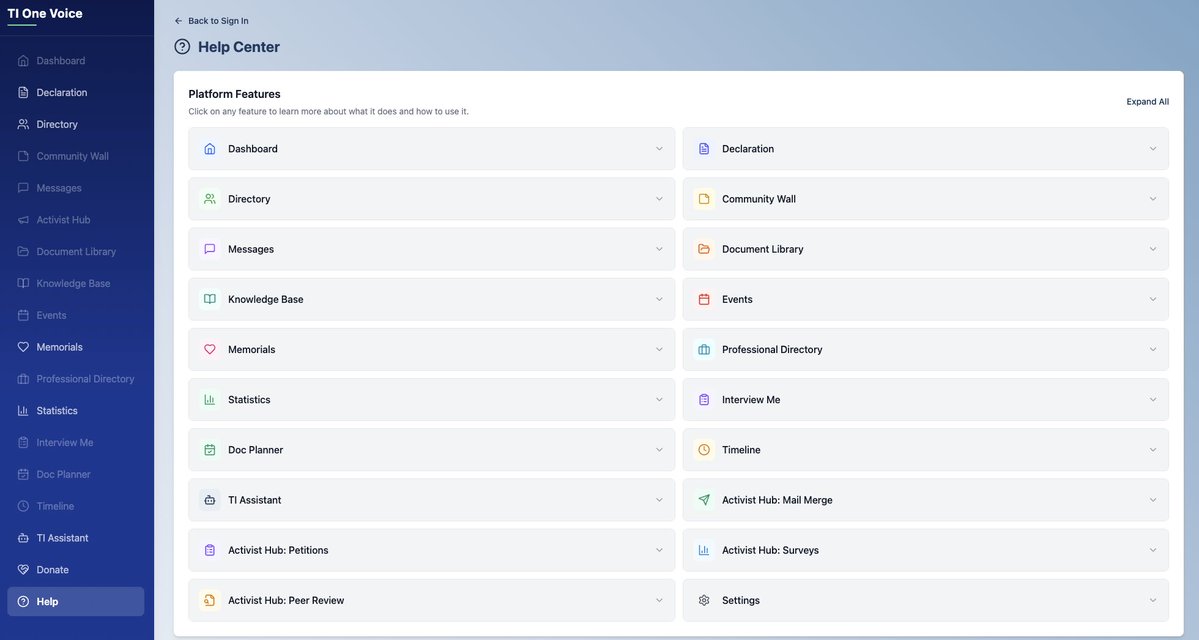
Task: Expand the Interview Me chevron
Action: coord(1153,400)
